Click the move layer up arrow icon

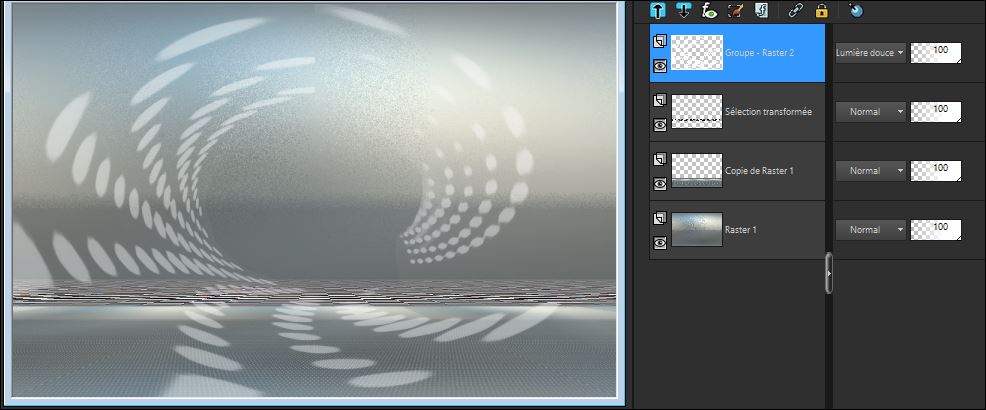(x=658, y=11)
